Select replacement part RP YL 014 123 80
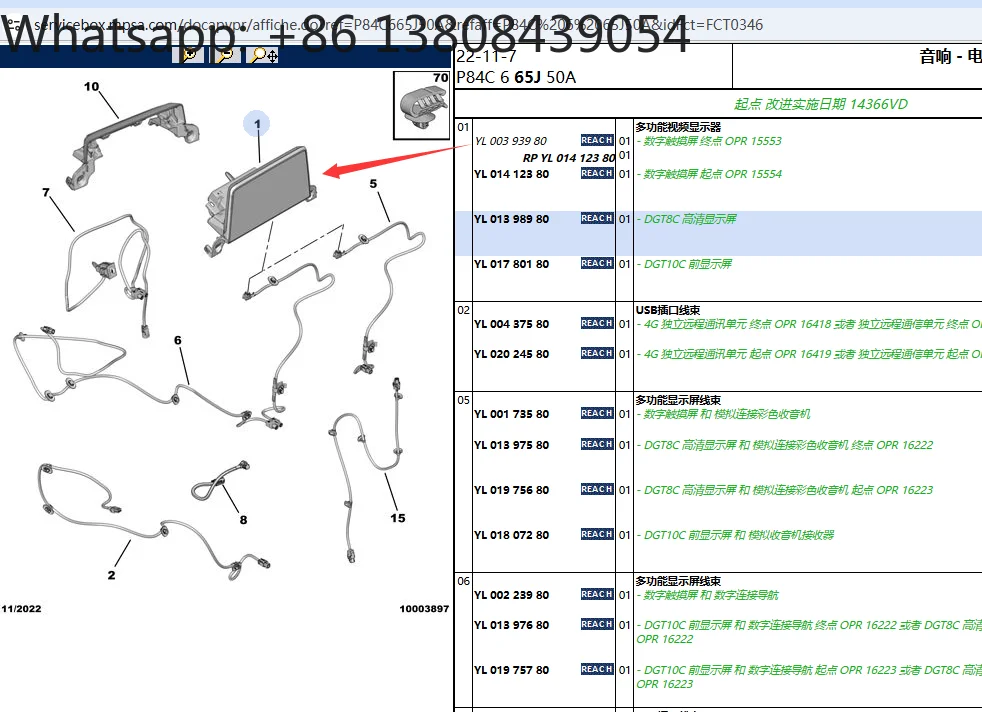This screenshot has height=712, width=982. (569, 158)
